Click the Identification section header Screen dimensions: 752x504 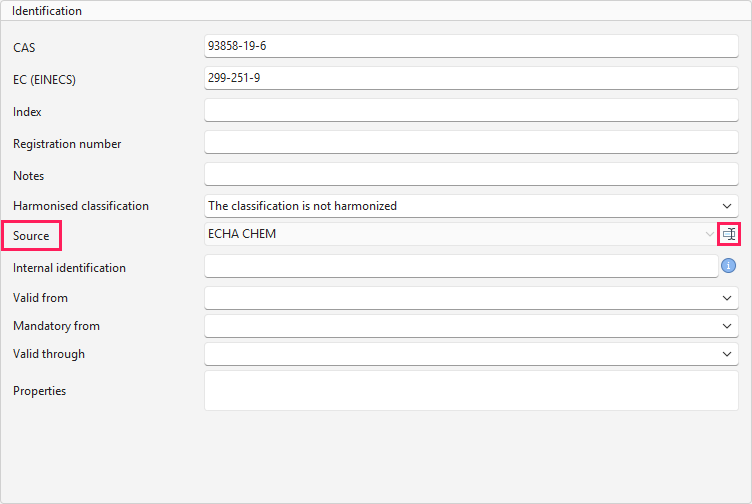(47, 11)
